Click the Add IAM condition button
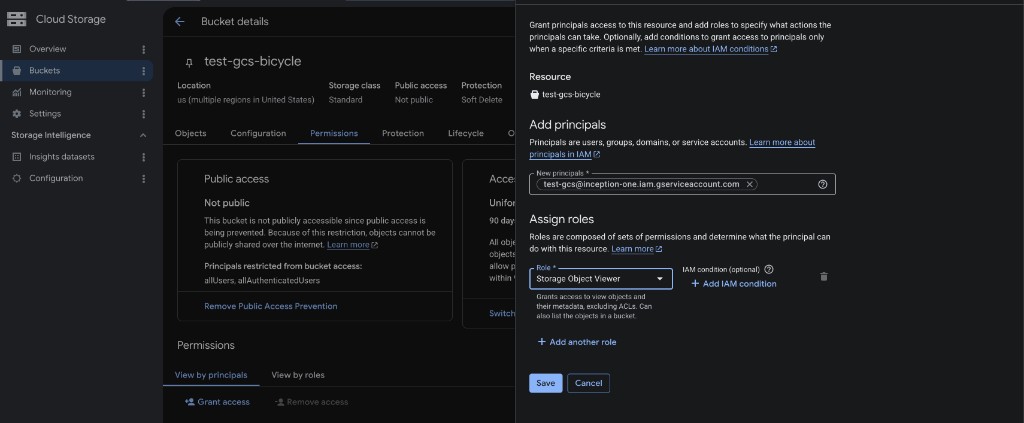Viewport: 1024px width, 423px height. coord(733,283)
